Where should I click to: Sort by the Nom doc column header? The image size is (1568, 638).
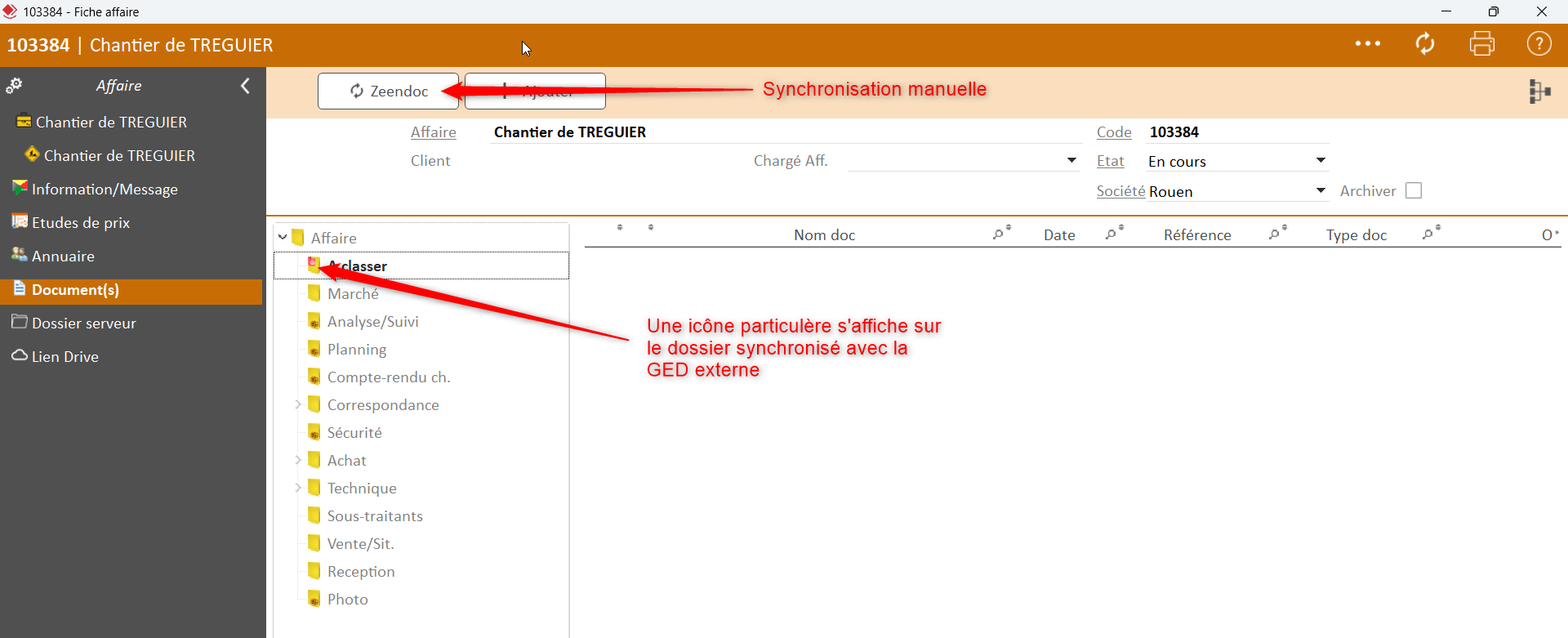click(x=824, y=235)
